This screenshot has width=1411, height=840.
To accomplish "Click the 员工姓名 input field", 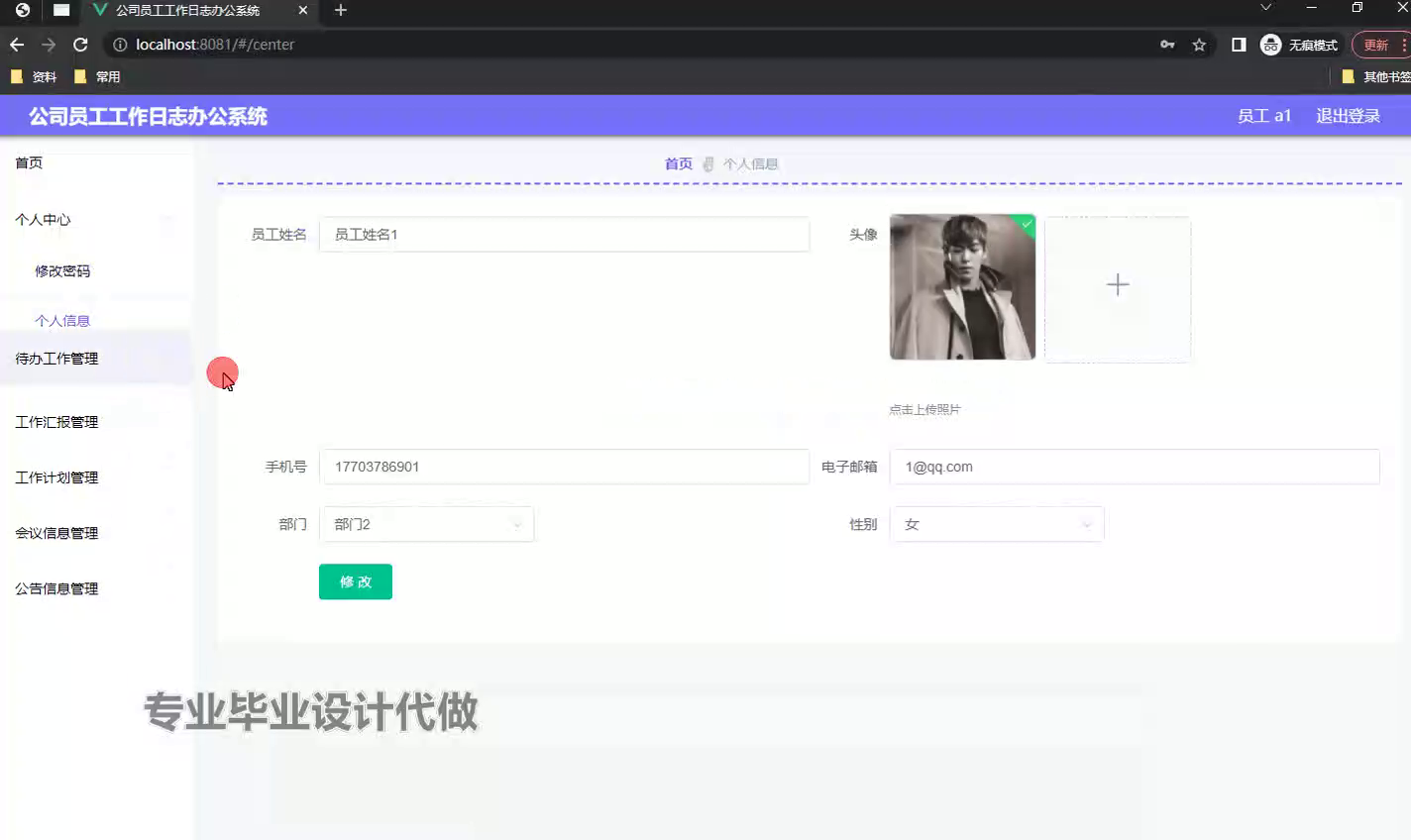I will [564, 235].
